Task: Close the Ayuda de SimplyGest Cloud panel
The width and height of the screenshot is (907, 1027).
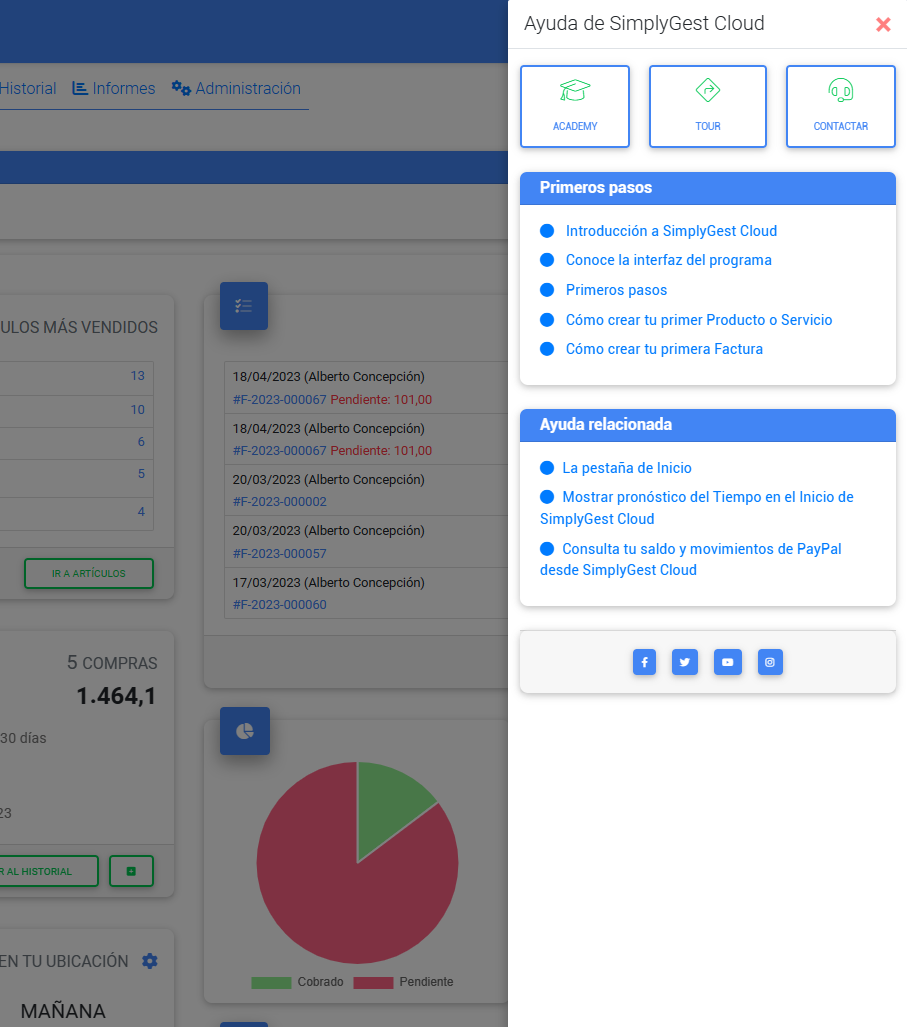Action: pos(883,24)
